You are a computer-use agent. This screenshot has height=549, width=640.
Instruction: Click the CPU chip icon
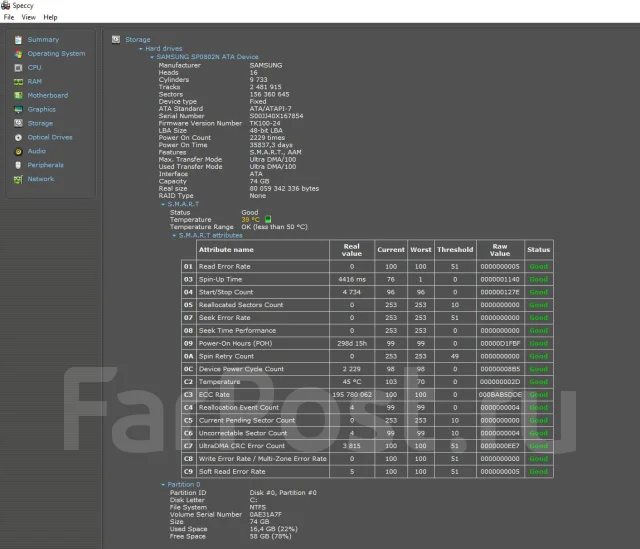18,68
